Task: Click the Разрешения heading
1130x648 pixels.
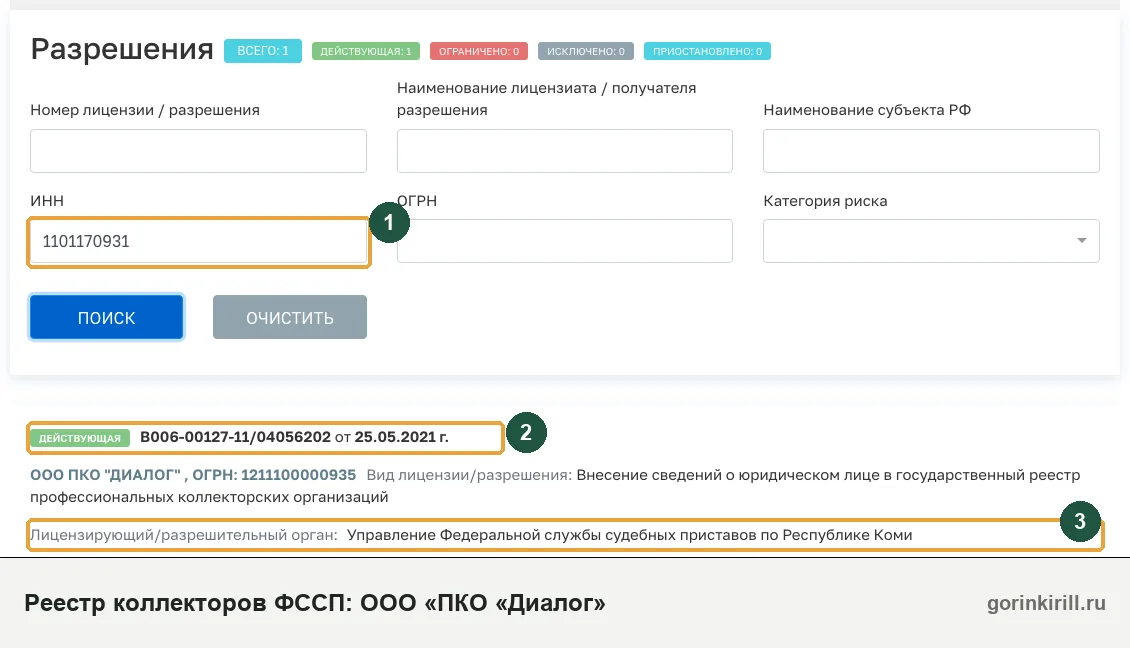Action: [122, 49]
